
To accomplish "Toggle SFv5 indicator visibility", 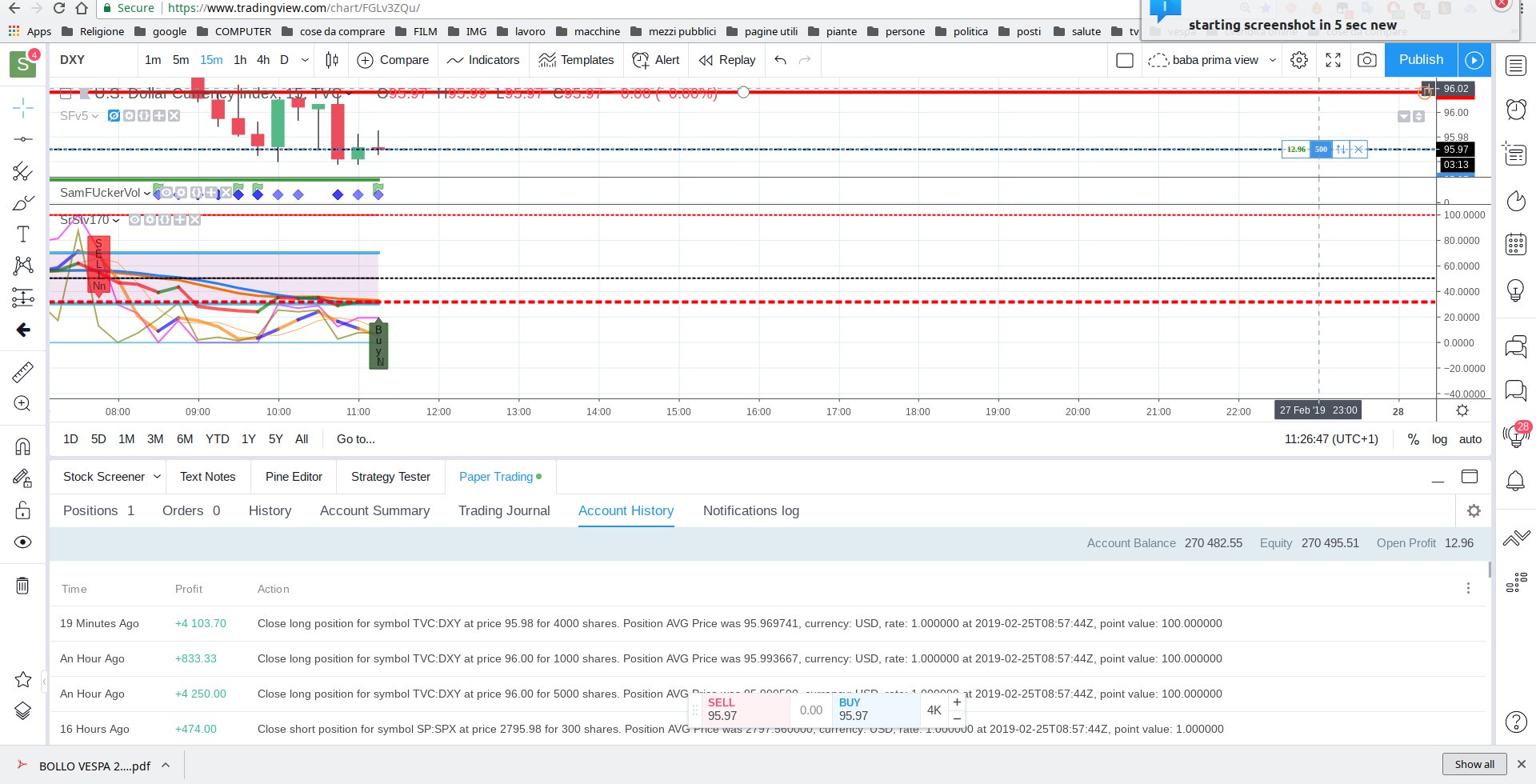I will (x=114, y=116).
